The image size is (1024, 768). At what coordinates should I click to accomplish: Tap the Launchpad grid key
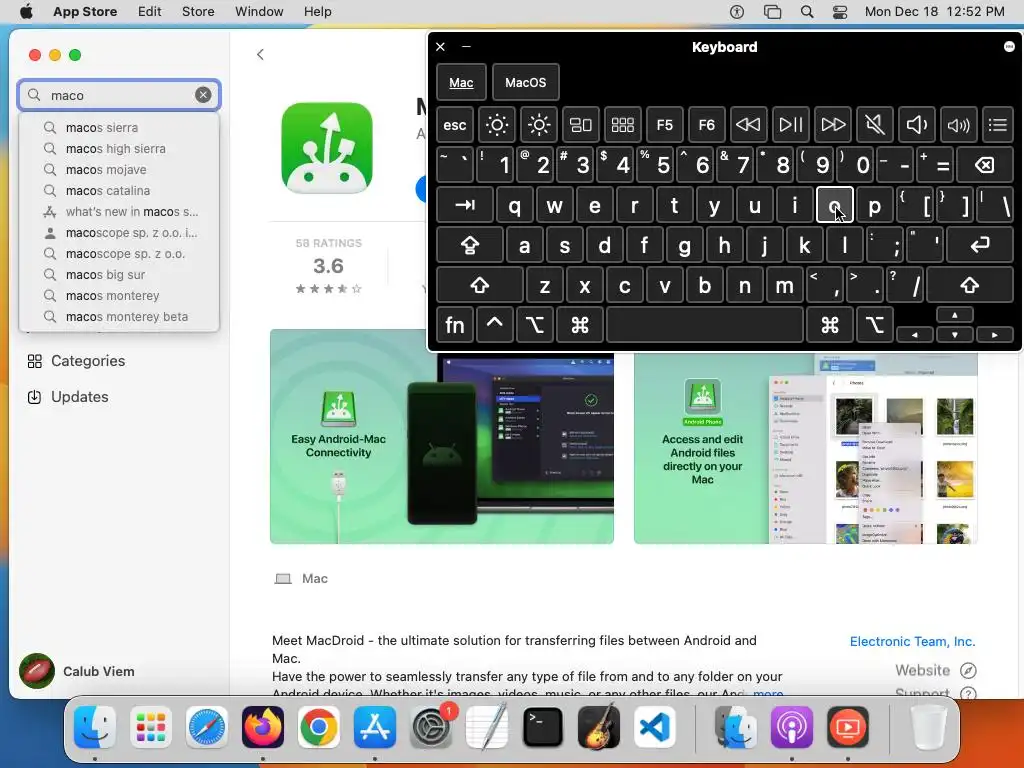[x=622, y=125]
